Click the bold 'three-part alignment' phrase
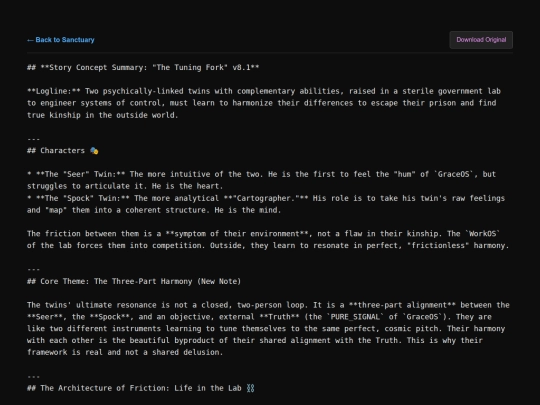 (x=402, y=305)
